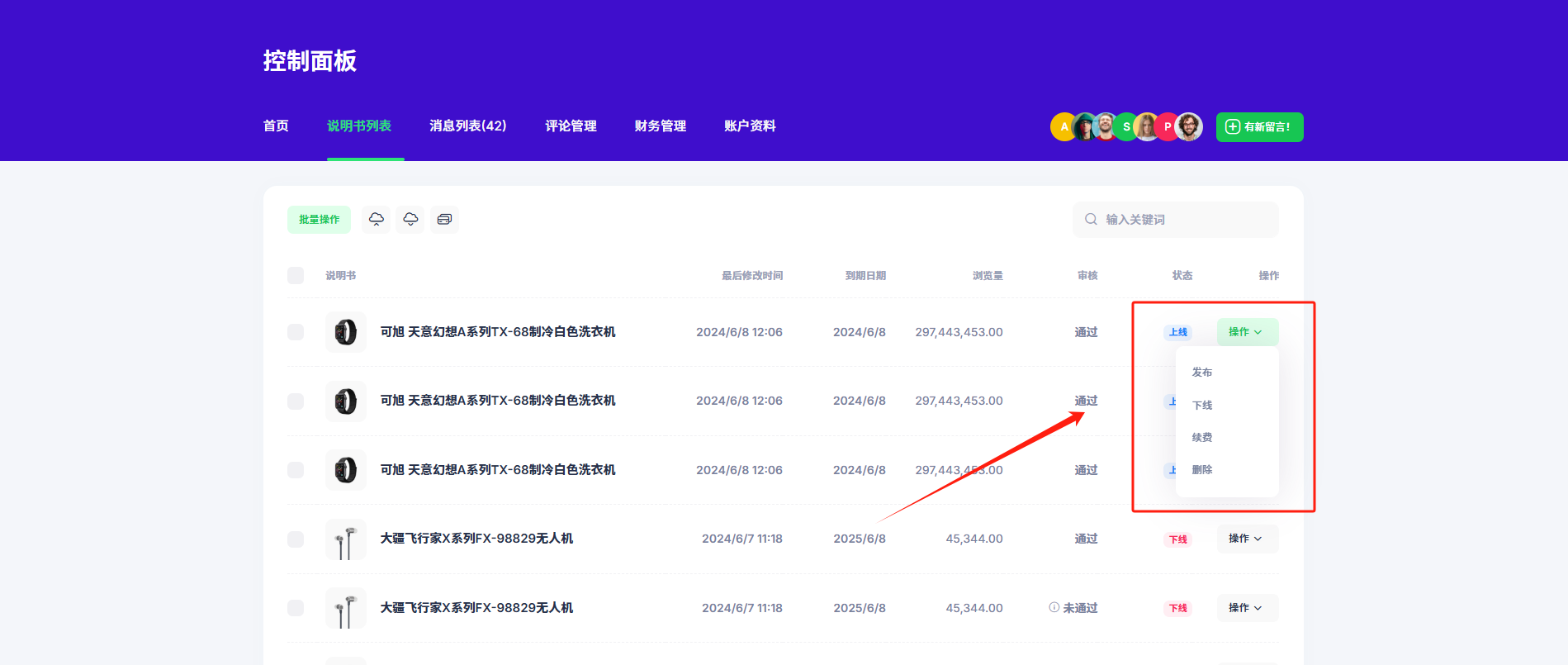
Task: Click the curly-haired man avatar with glasses
Action: pyautogui.click(x=1189, y=126)
